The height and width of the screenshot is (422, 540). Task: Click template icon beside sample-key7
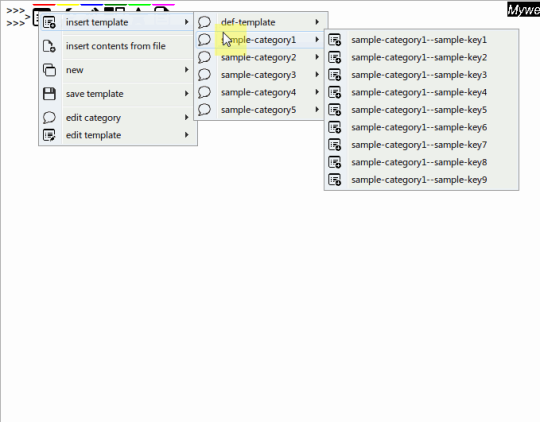pyautogui.click(x=334, y=145)
